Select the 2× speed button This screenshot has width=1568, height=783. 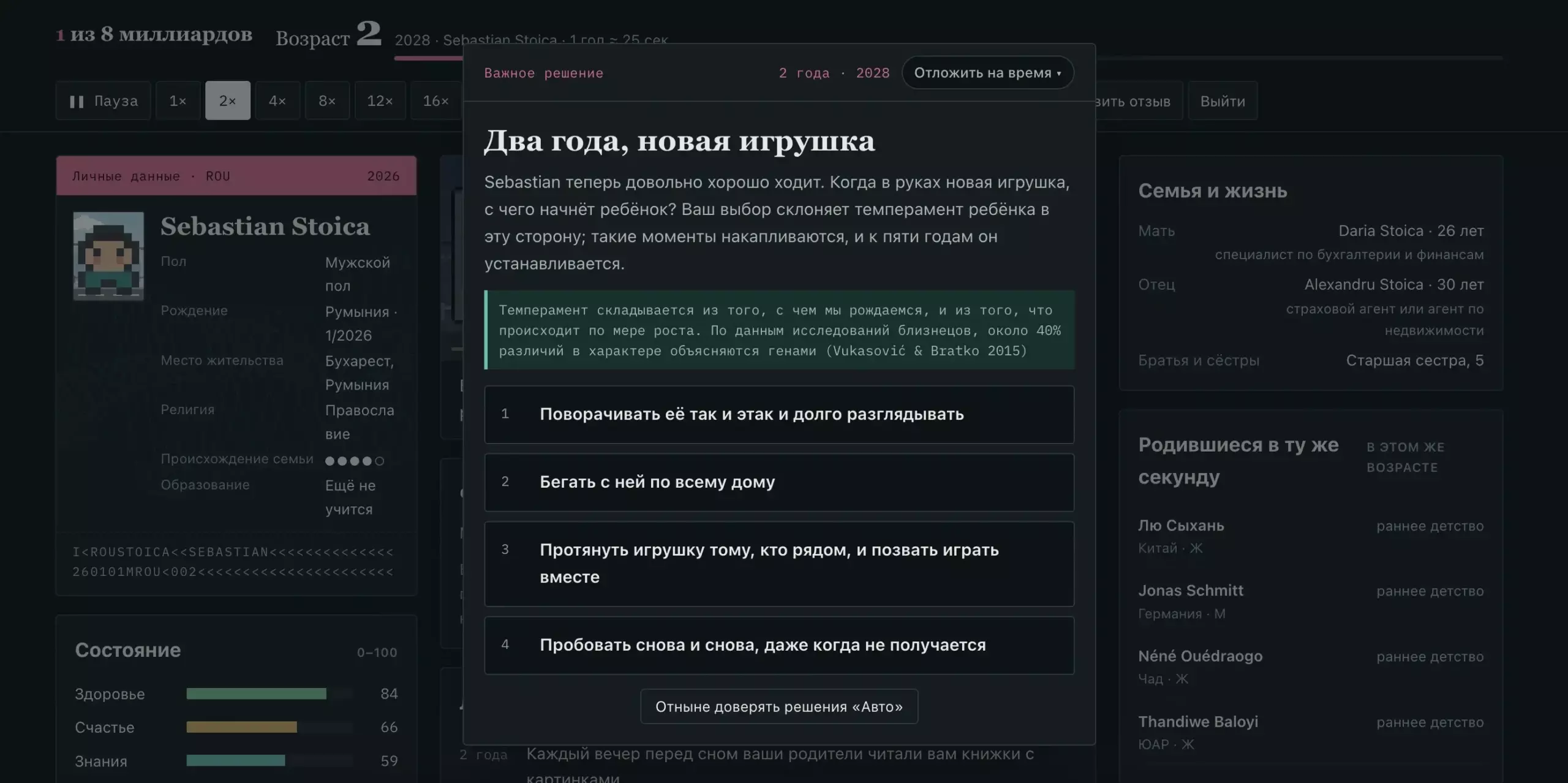227,100
